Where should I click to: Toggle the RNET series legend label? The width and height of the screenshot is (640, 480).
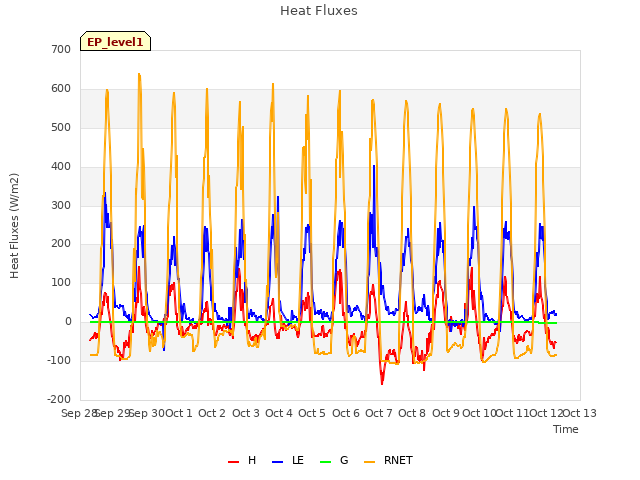point(398,460)
